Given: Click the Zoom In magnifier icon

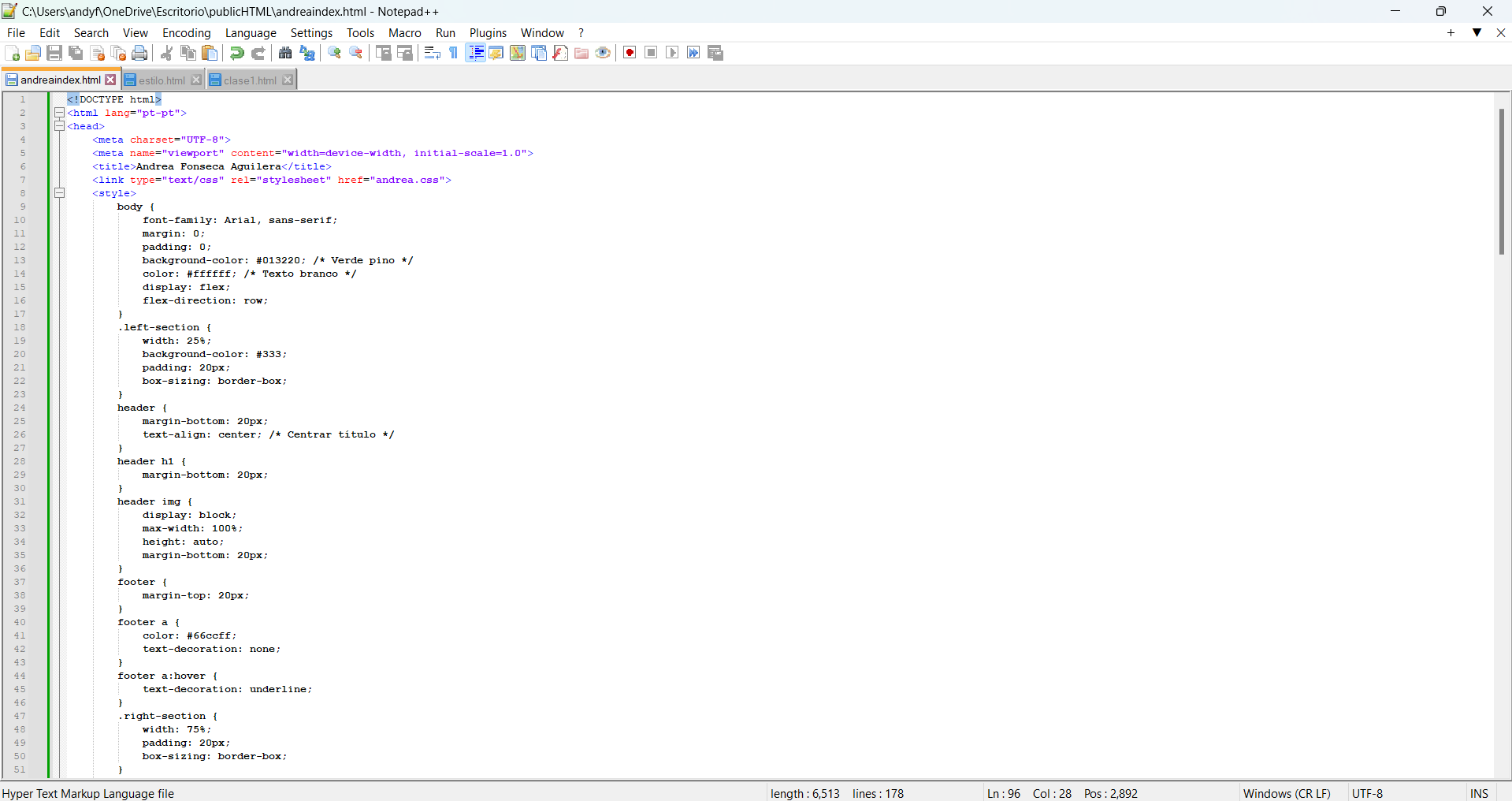Looking at the screenshot, I should (335, 53).
